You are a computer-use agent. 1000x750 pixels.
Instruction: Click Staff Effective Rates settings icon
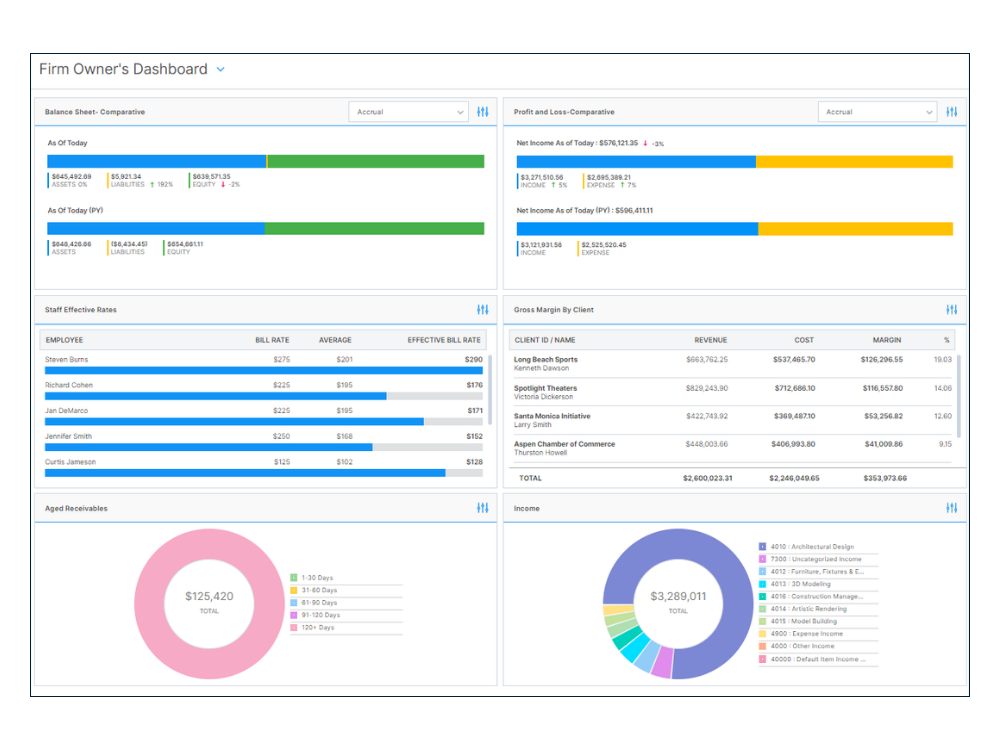[483, 310]
